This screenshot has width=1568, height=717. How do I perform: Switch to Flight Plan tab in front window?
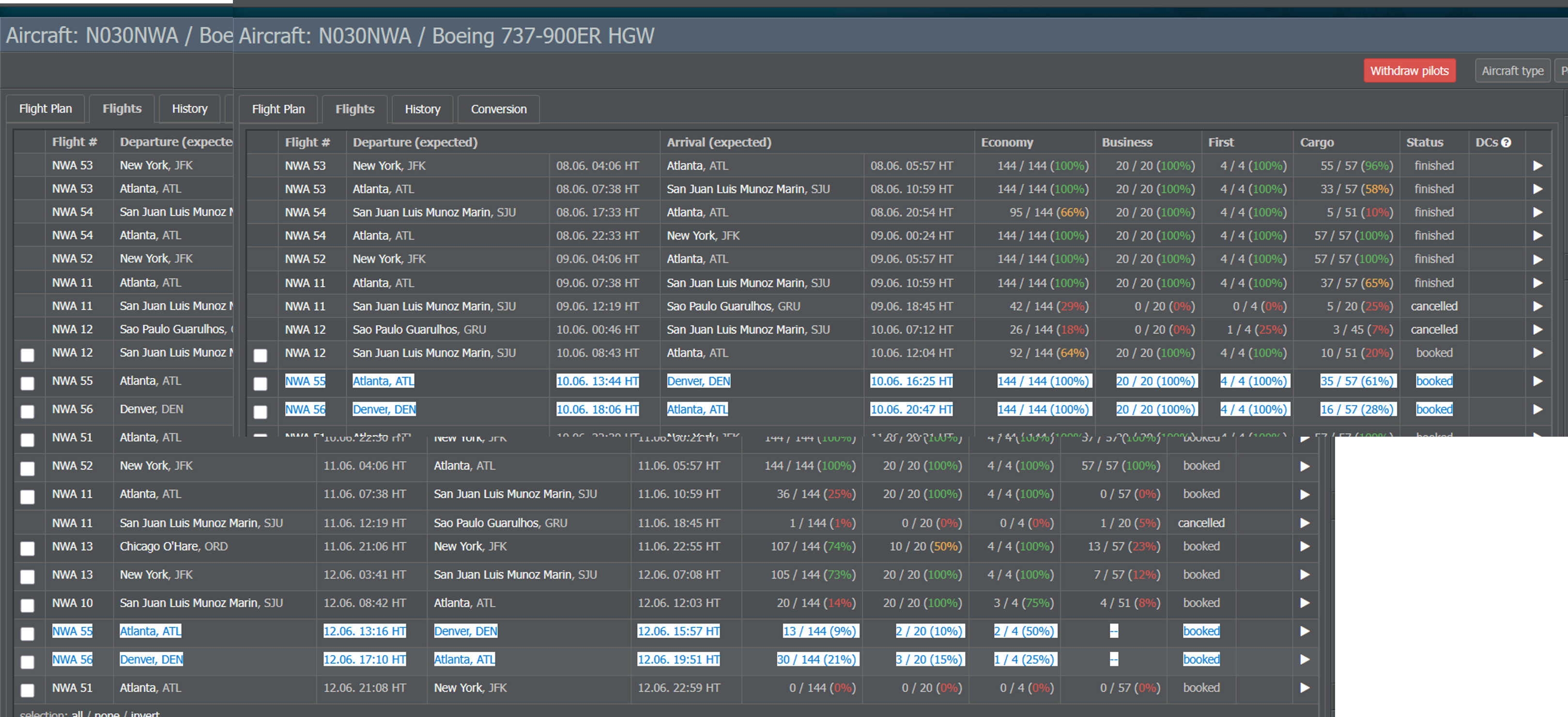pyautogui.click(x=278, y=109)
